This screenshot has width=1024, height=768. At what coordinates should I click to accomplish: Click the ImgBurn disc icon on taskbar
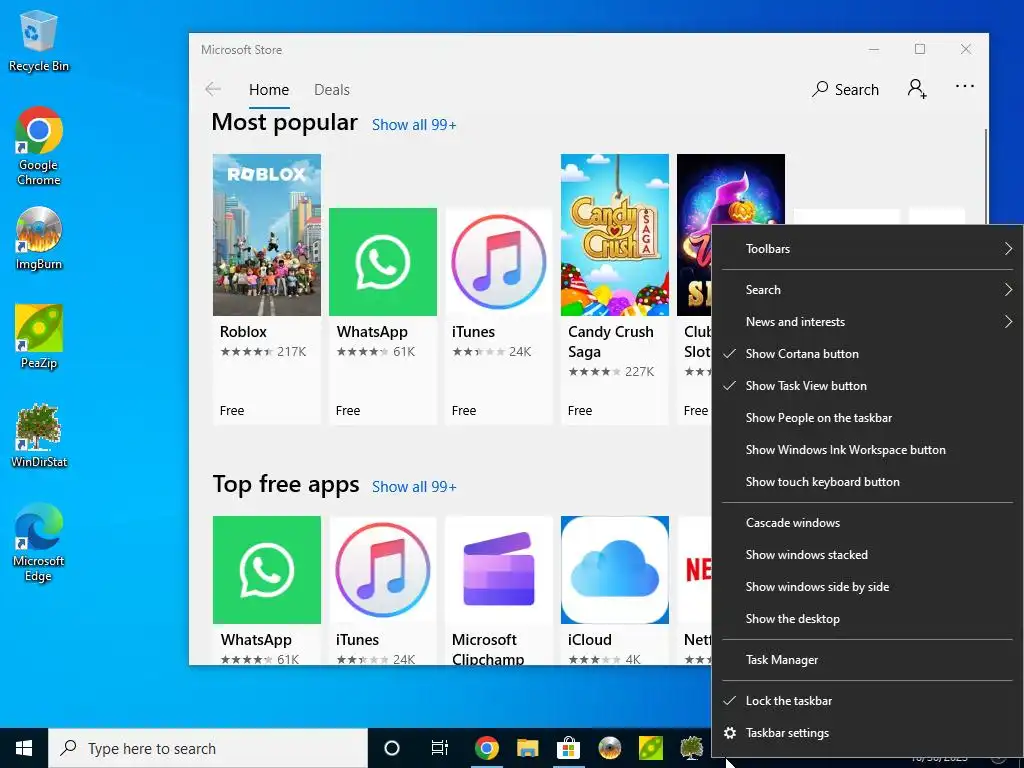(x=610, y=748)
